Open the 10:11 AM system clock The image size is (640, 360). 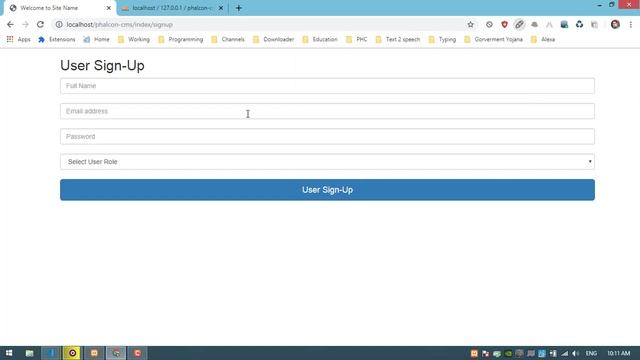coord(618,353)
